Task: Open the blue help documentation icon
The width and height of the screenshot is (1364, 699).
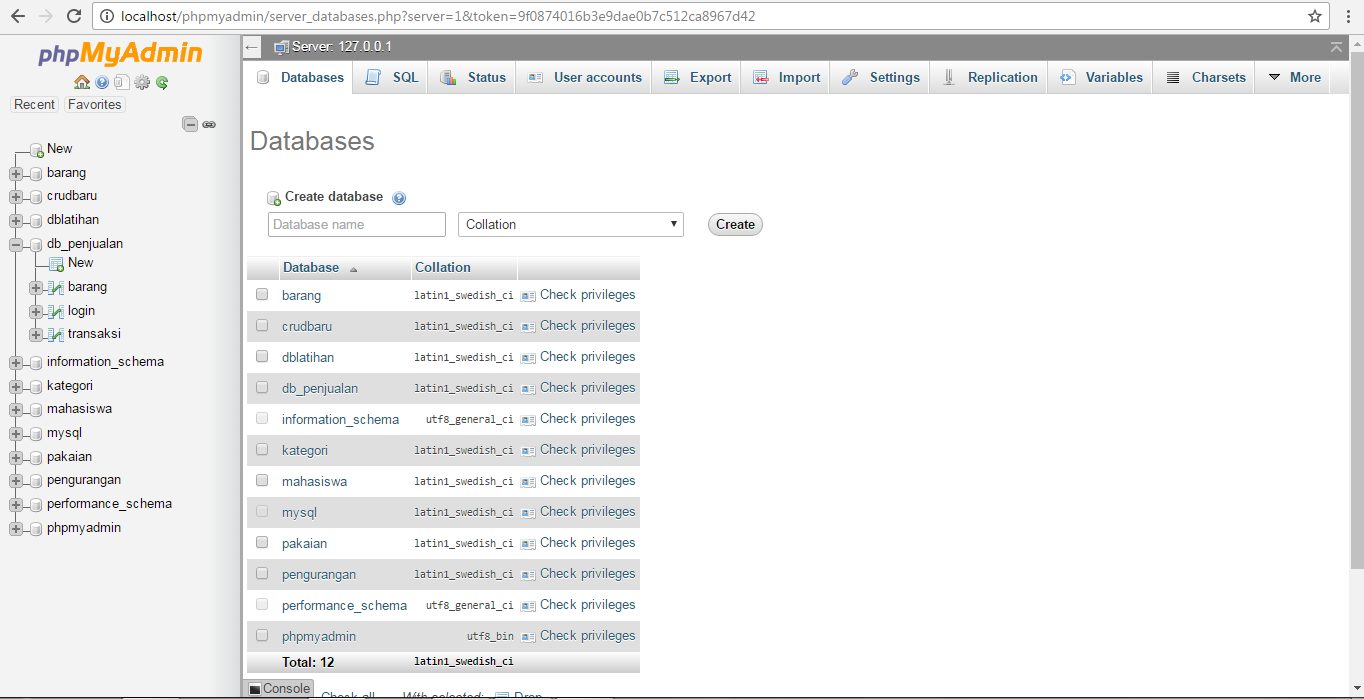Action: [x=102, y=82]
